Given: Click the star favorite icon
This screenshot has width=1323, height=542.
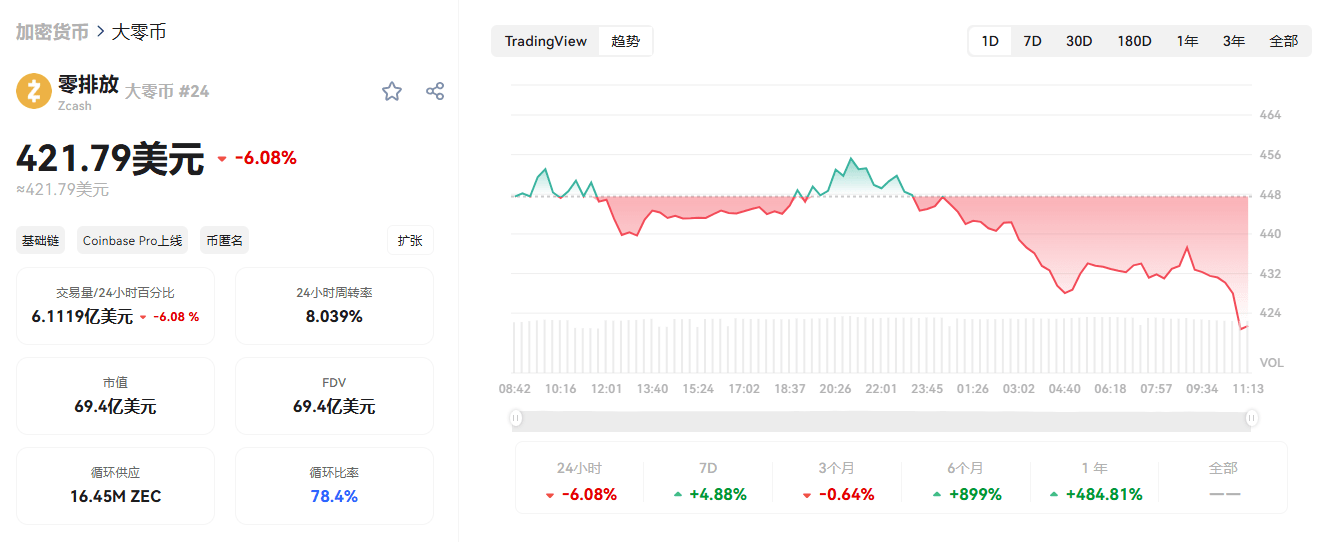Looking at the screenshot, I should tap(391, 92).
